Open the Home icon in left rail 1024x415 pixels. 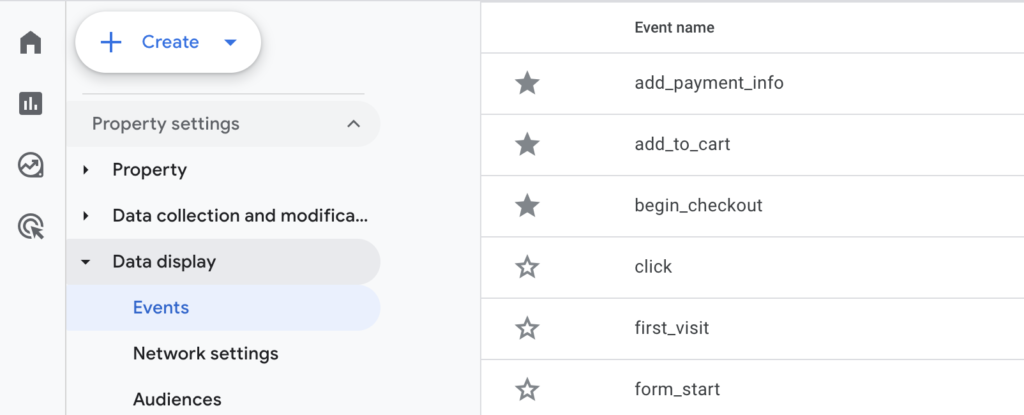pyautogui.click(x=31, y=43)
